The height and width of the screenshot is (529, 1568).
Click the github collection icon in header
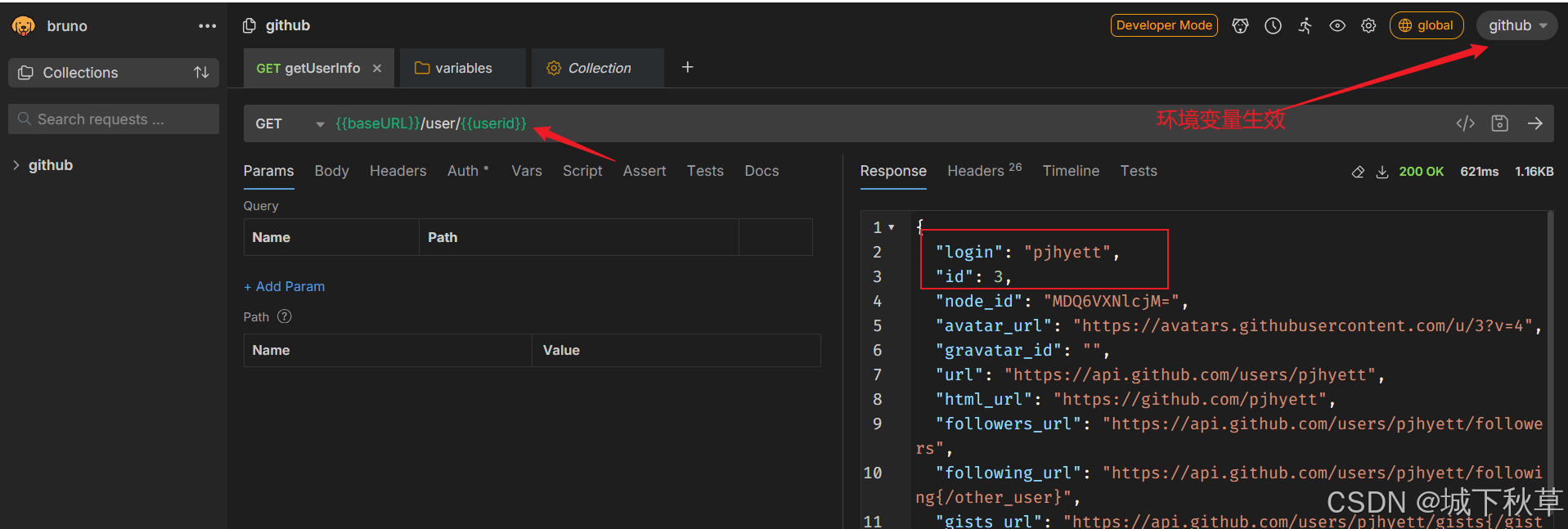pos(249,26)
